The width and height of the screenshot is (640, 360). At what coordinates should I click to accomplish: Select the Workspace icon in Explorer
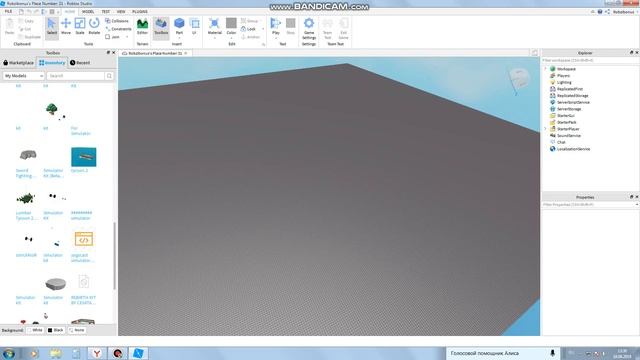pyautogui.click(x=553, y=69)
